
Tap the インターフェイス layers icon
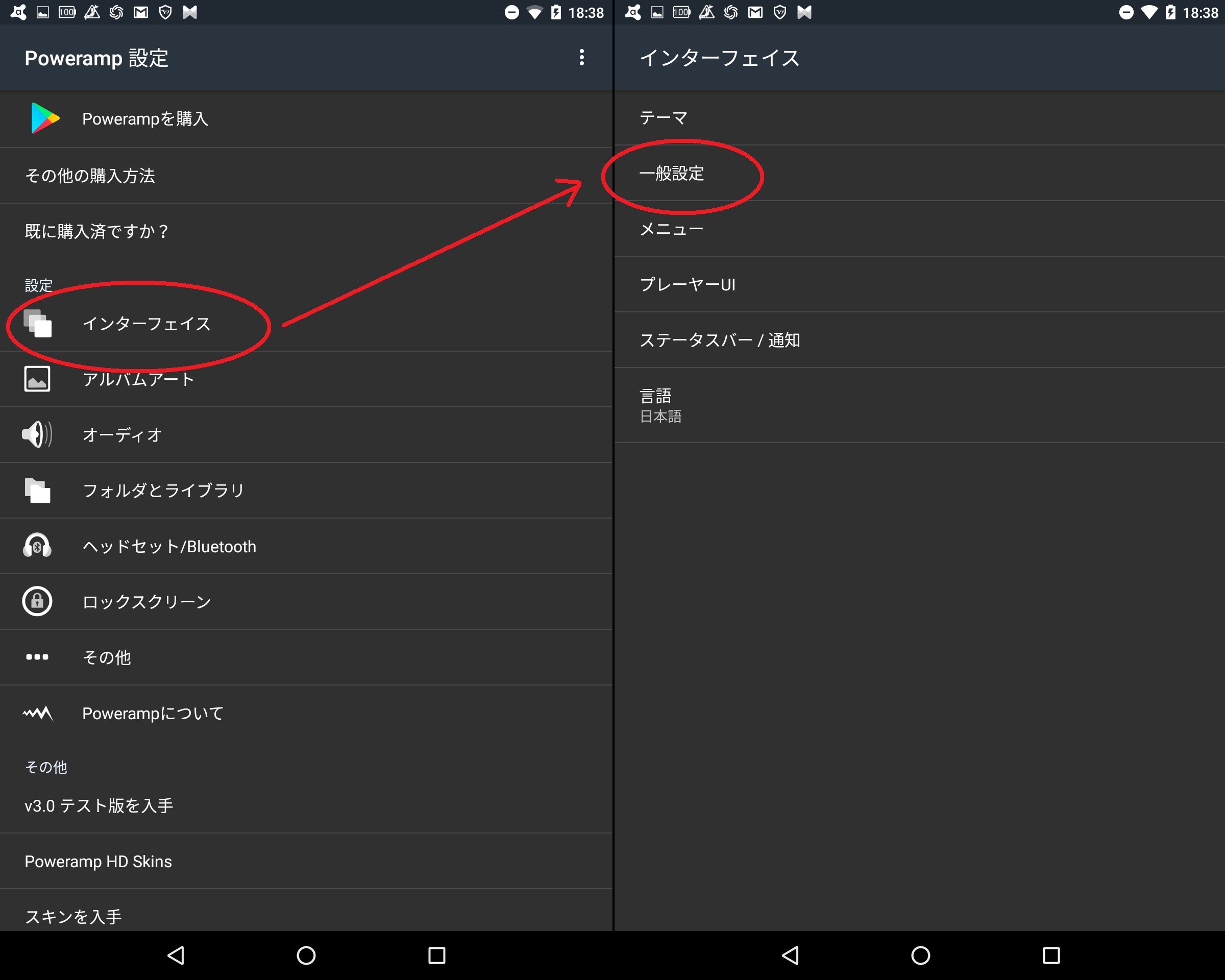pos(37,323)
